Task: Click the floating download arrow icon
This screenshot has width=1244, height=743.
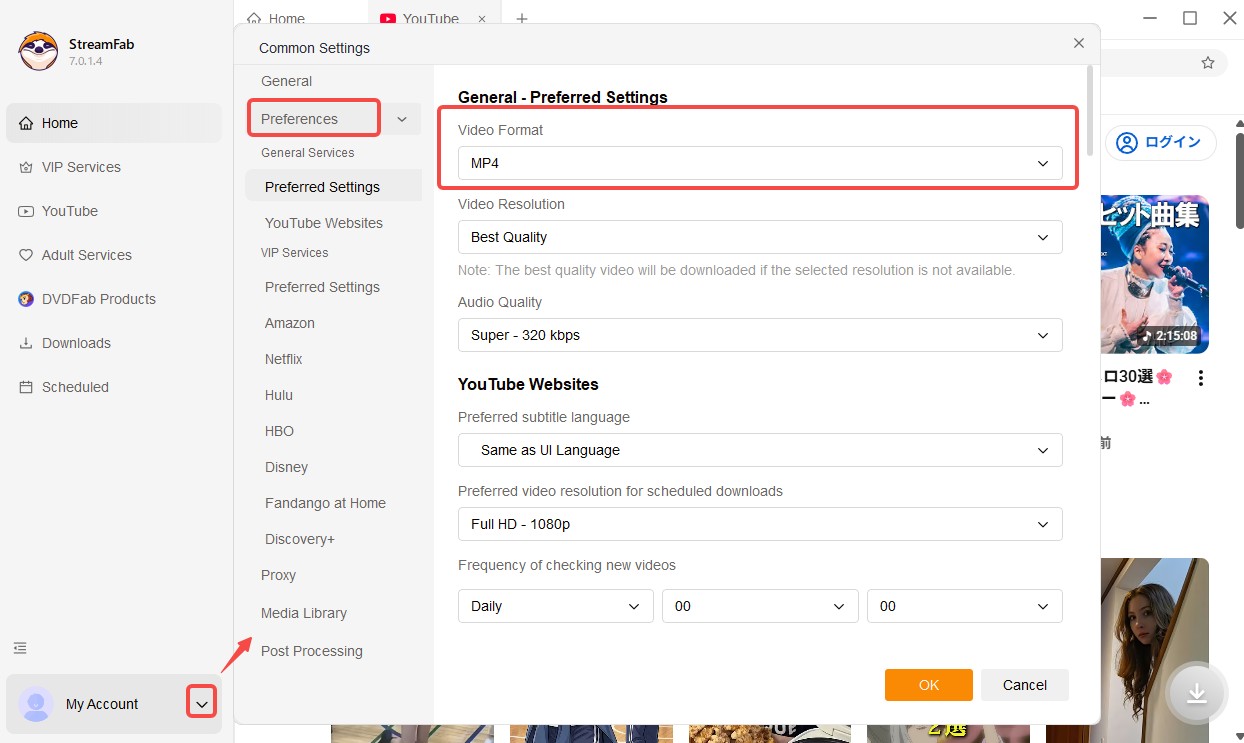Action: [1196, 694]
